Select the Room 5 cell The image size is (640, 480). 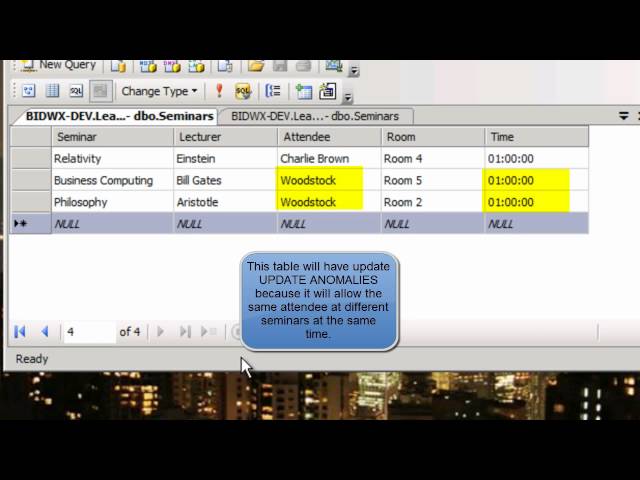433,180
